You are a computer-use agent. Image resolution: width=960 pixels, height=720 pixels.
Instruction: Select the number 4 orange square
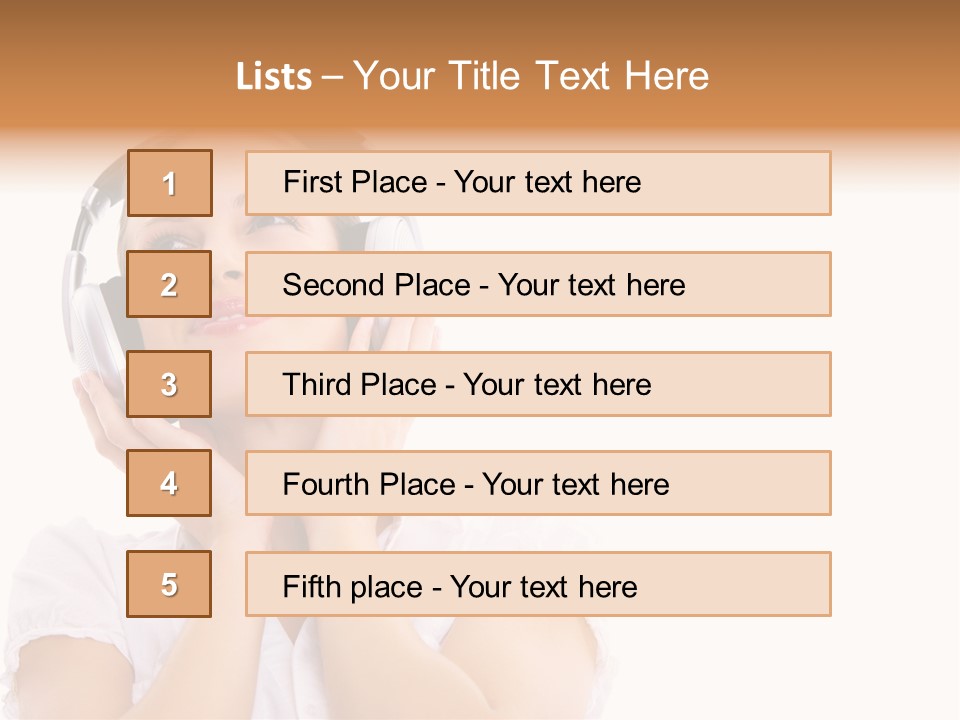tap(169, 483)
